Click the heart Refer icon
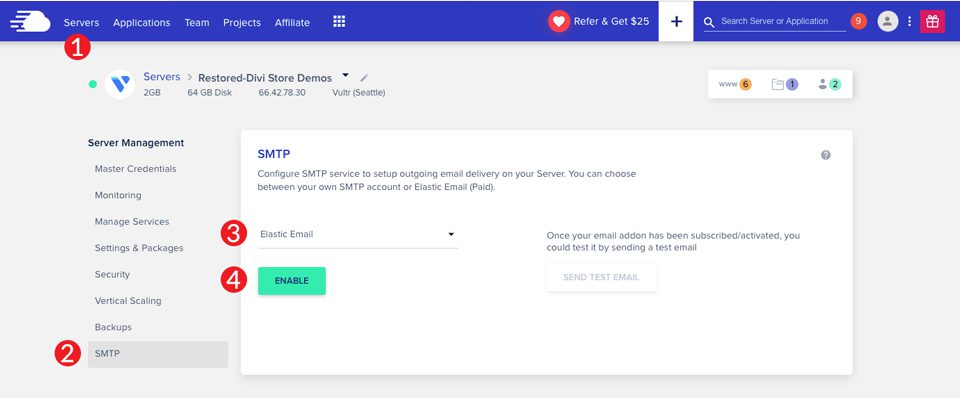 coord(558,21)
